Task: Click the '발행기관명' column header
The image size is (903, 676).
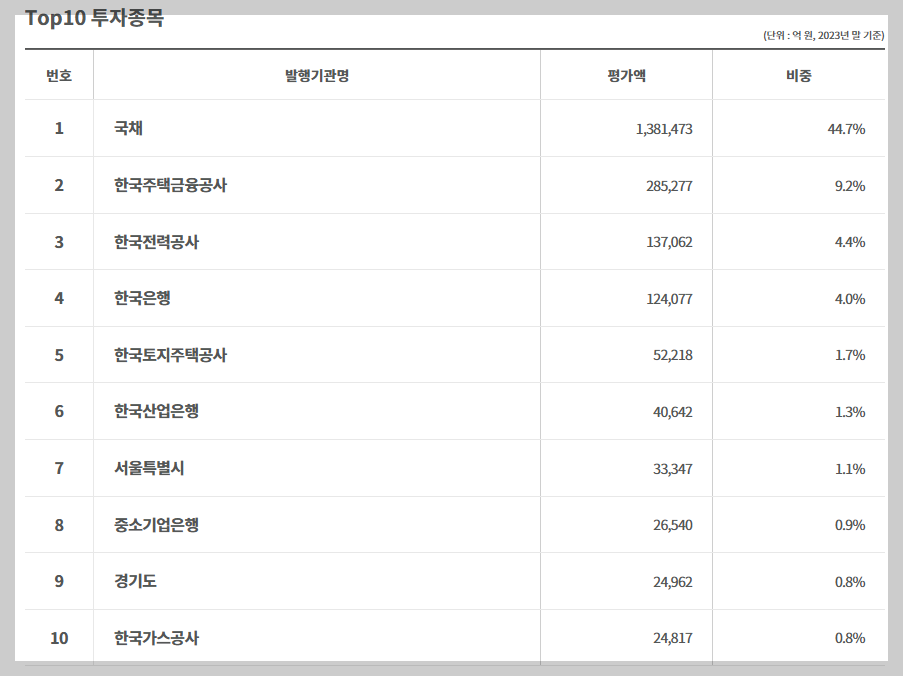Action: coord(317,75)
